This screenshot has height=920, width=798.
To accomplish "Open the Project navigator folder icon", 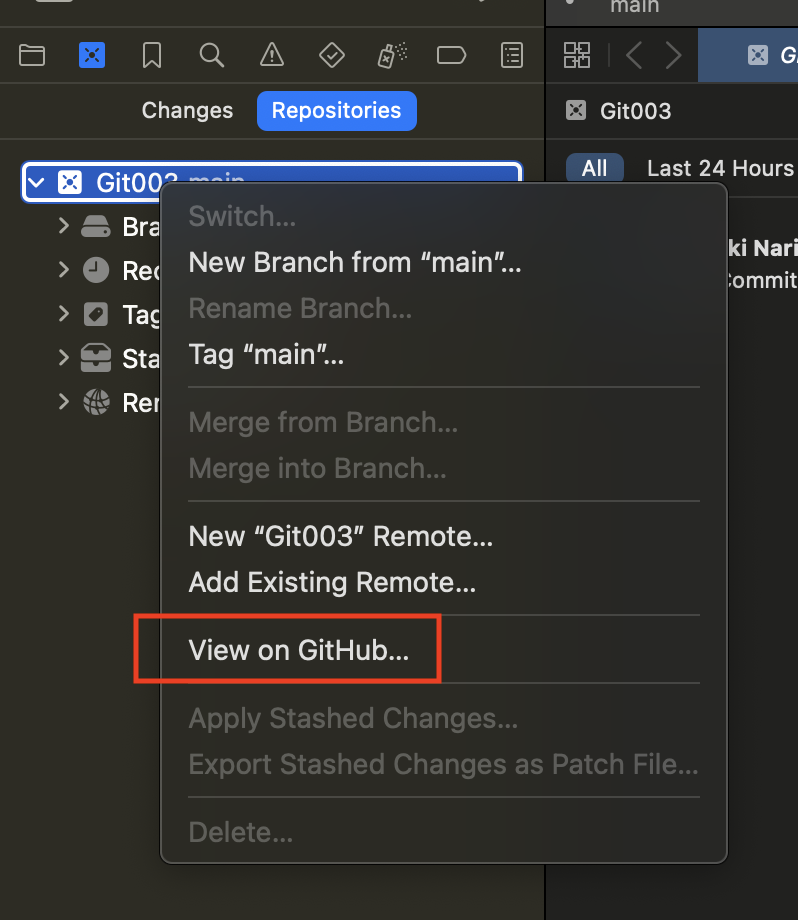I will pyautogui.click(x=32, y=56).
